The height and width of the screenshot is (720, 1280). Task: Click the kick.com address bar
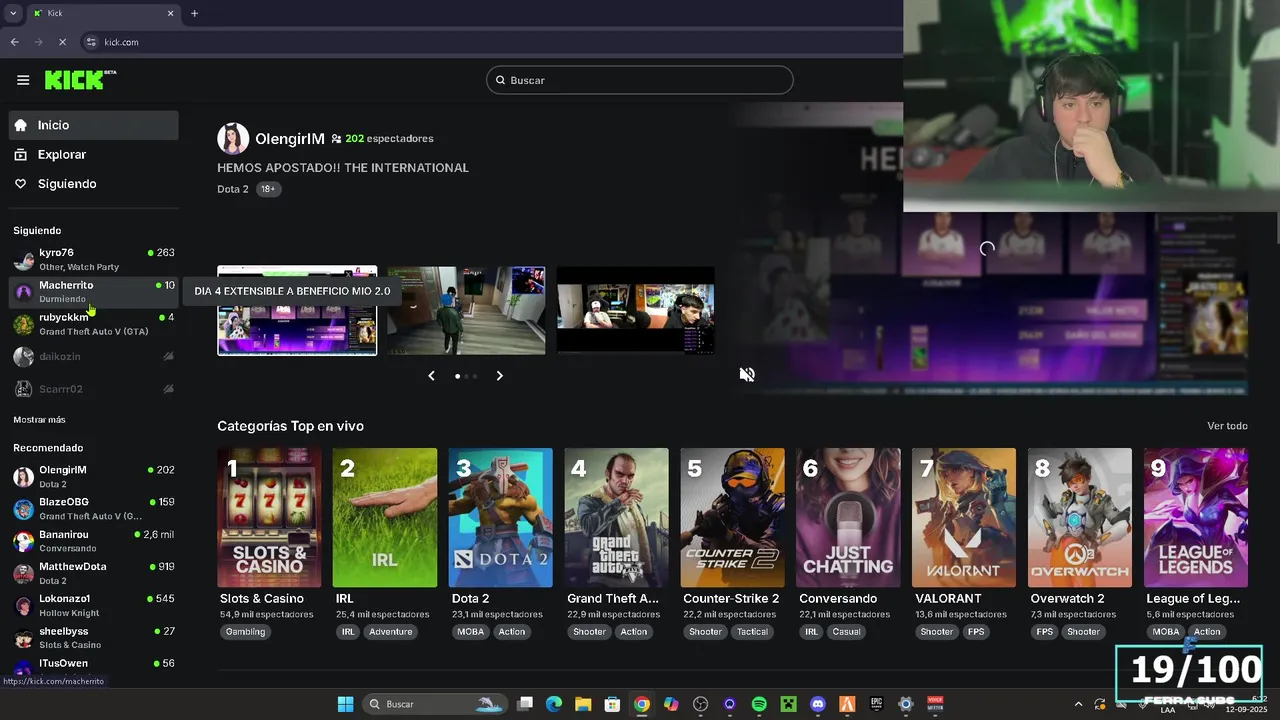click(x=490, y=42)
